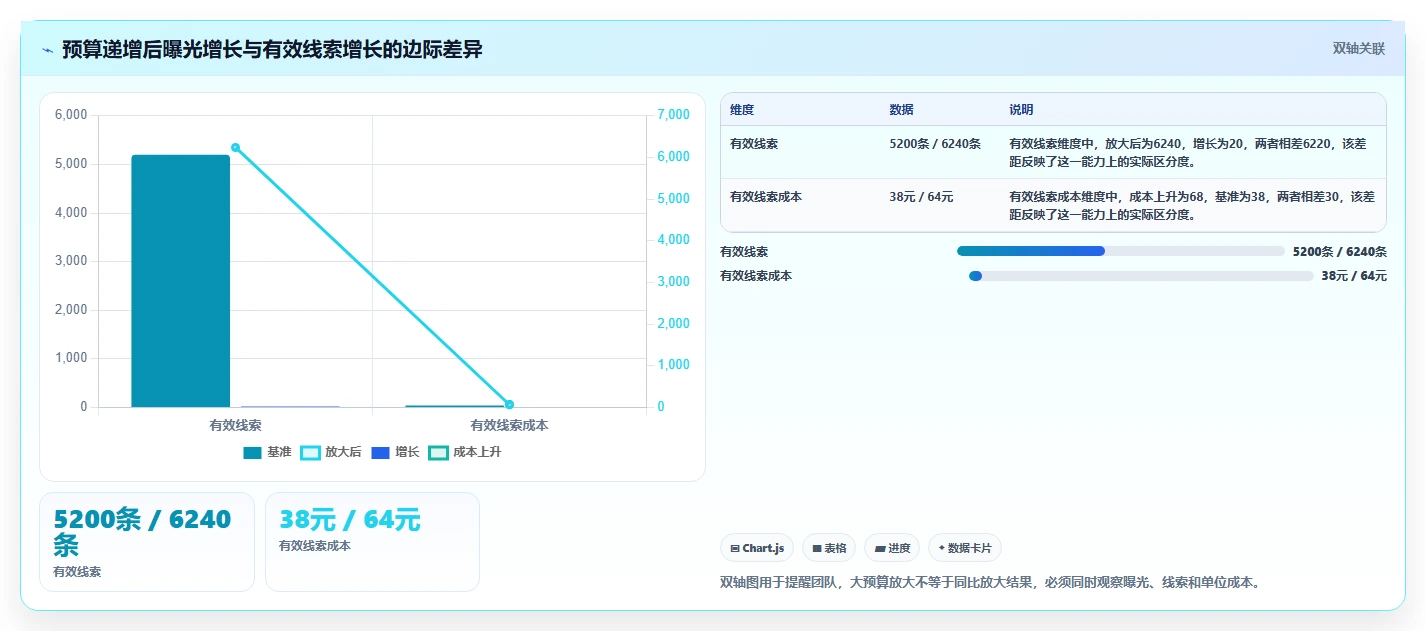Click the 5200条 / 6240条 value beside progress bar
1426x631 pixels.
1339,252
